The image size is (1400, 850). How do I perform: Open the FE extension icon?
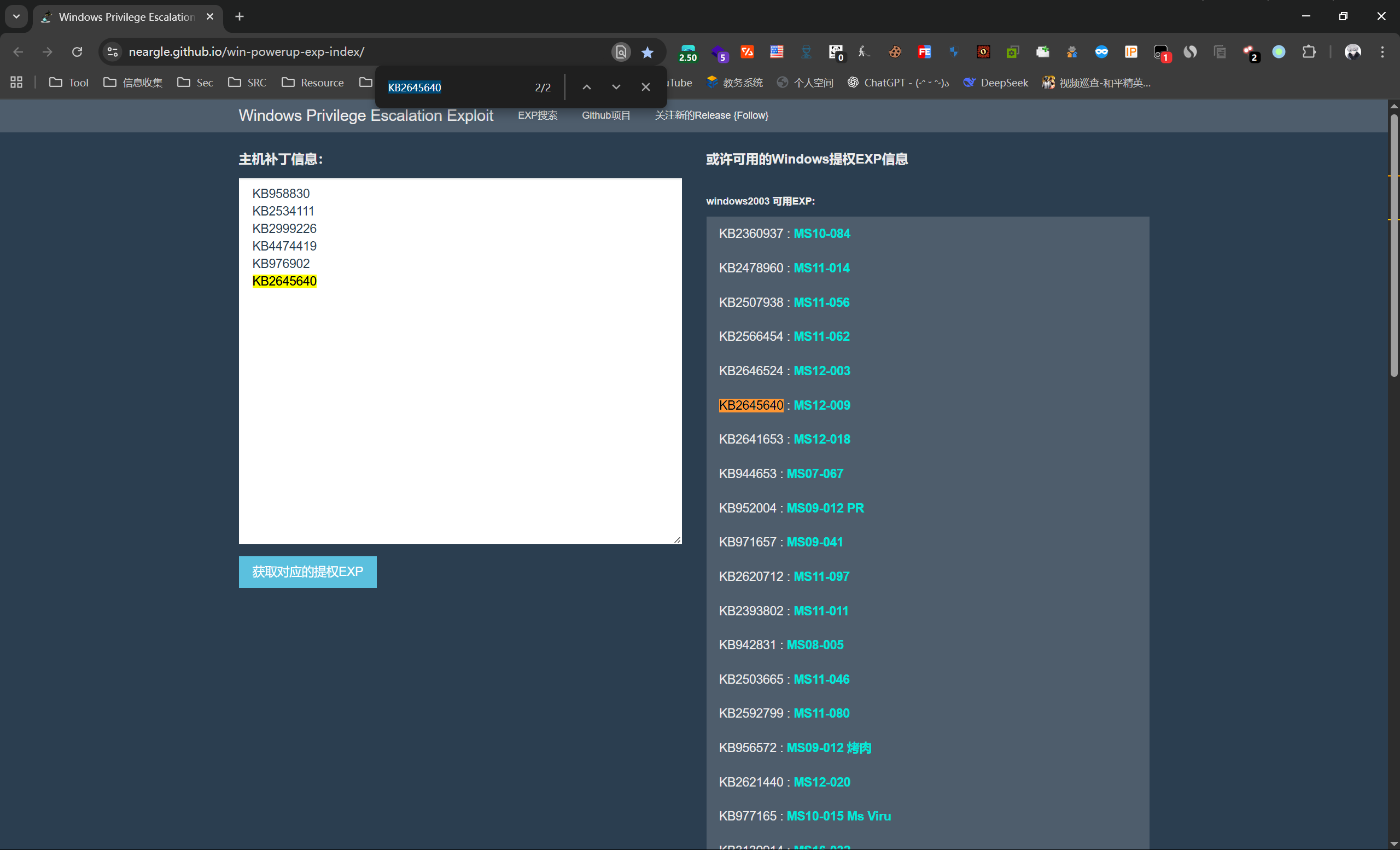click(x=924, y=52)
